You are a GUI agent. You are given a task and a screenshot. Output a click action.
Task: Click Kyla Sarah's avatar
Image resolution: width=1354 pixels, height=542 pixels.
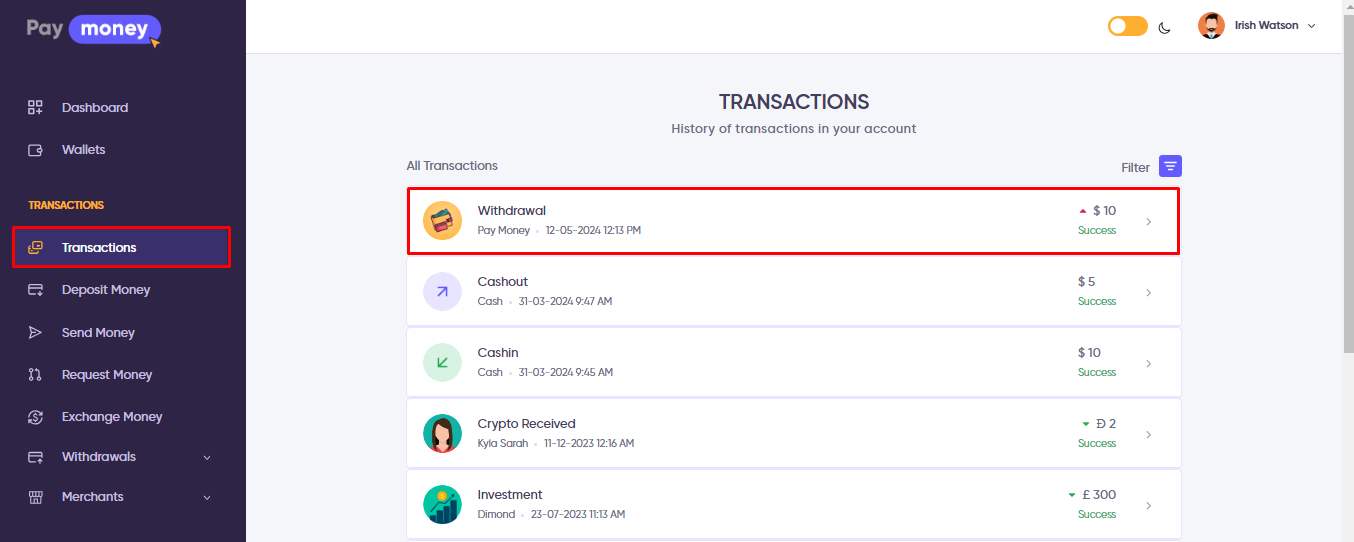[x=442, y=434]
